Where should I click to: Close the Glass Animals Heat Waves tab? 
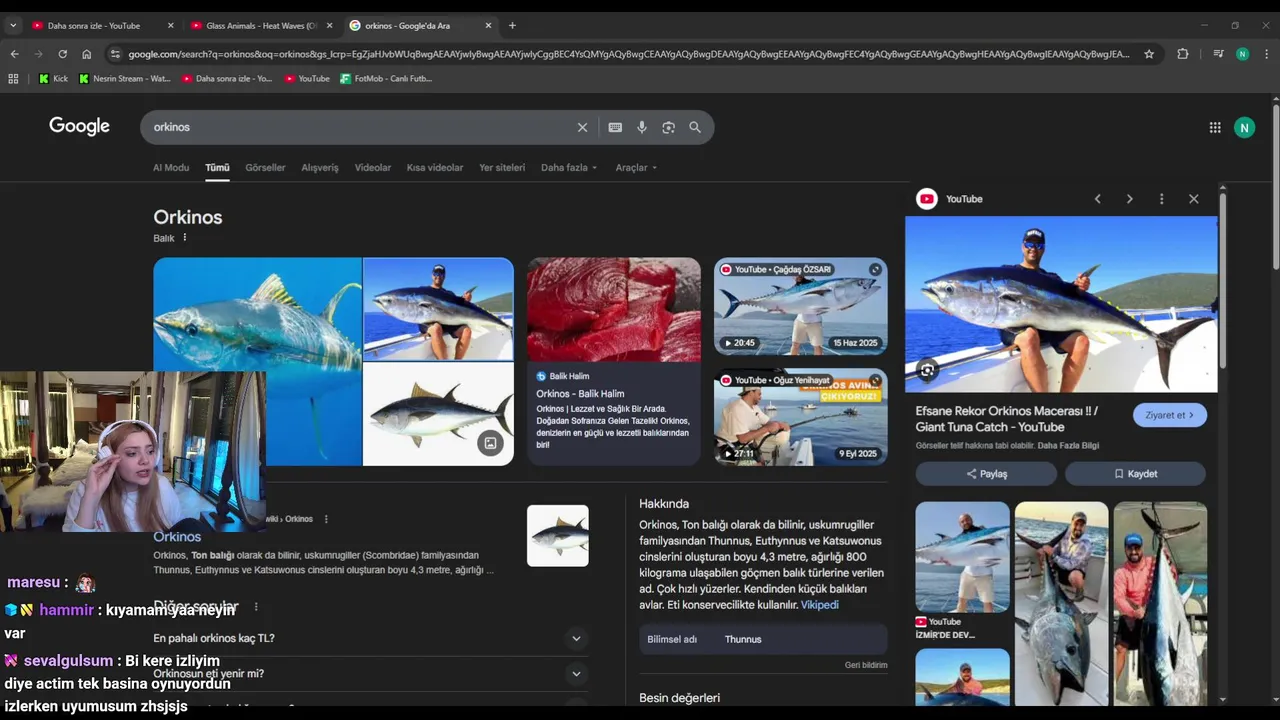[x=329, y=25]
